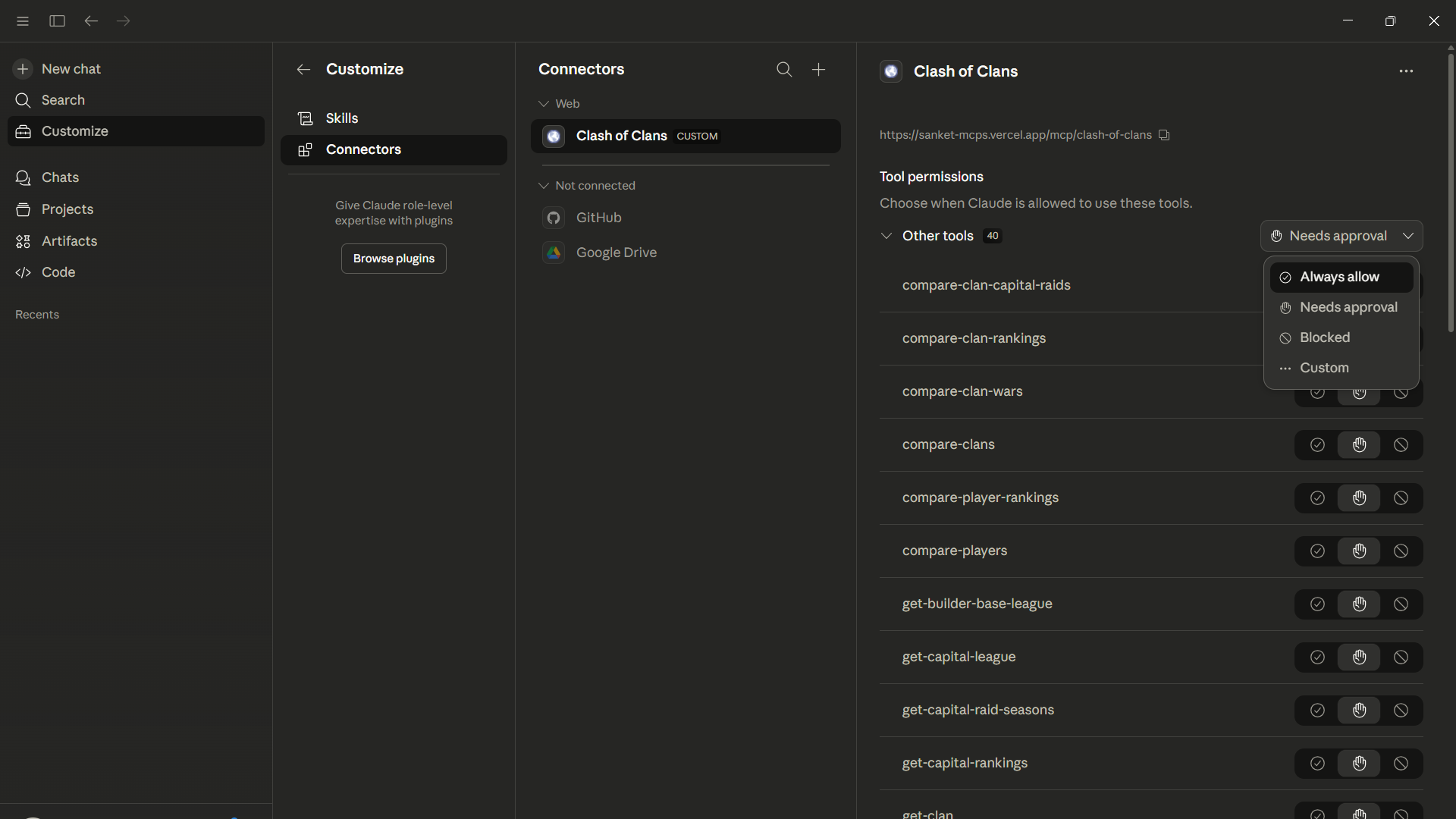Open the Code section

[x=136, y=272]
